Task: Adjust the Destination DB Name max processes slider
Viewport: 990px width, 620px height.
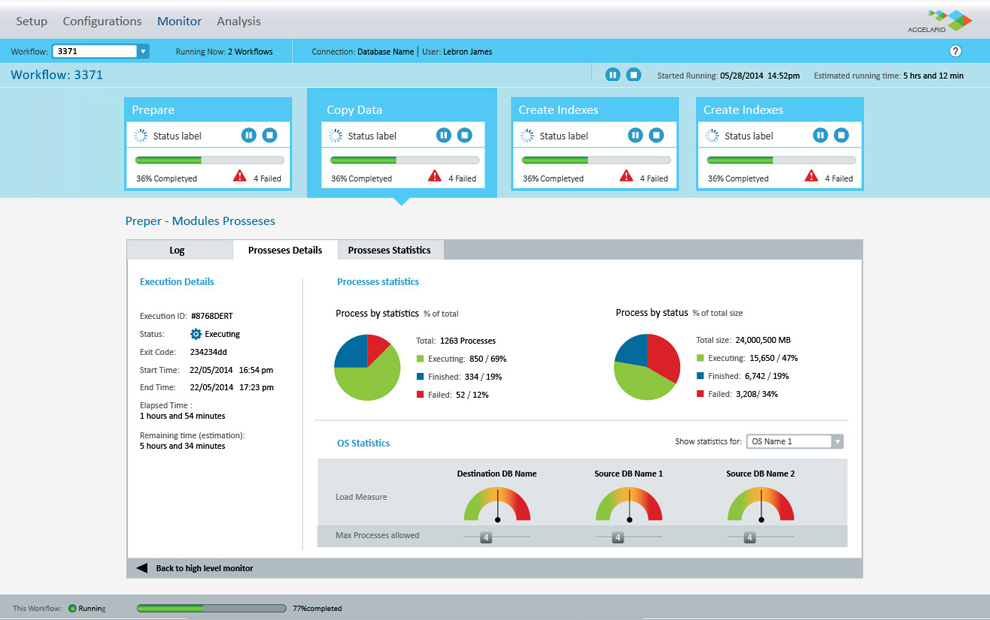Action: coord(486,537)
